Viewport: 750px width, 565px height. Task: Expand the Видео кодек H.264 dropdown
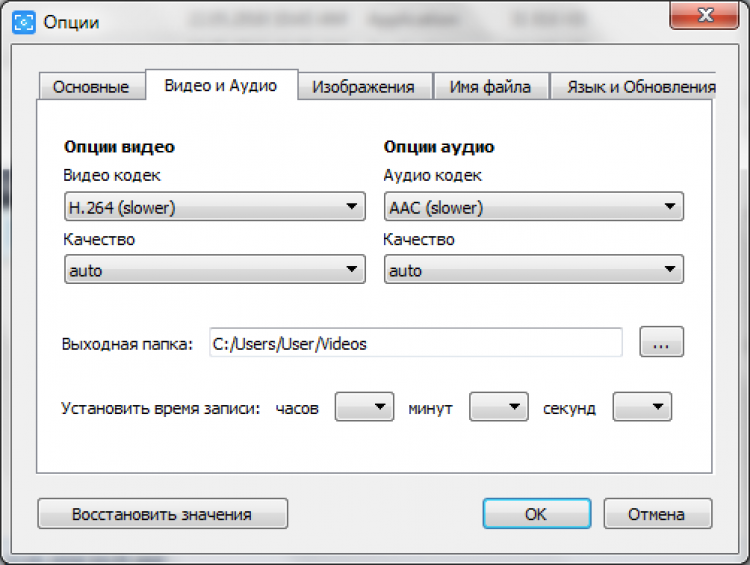coord(214,208)
